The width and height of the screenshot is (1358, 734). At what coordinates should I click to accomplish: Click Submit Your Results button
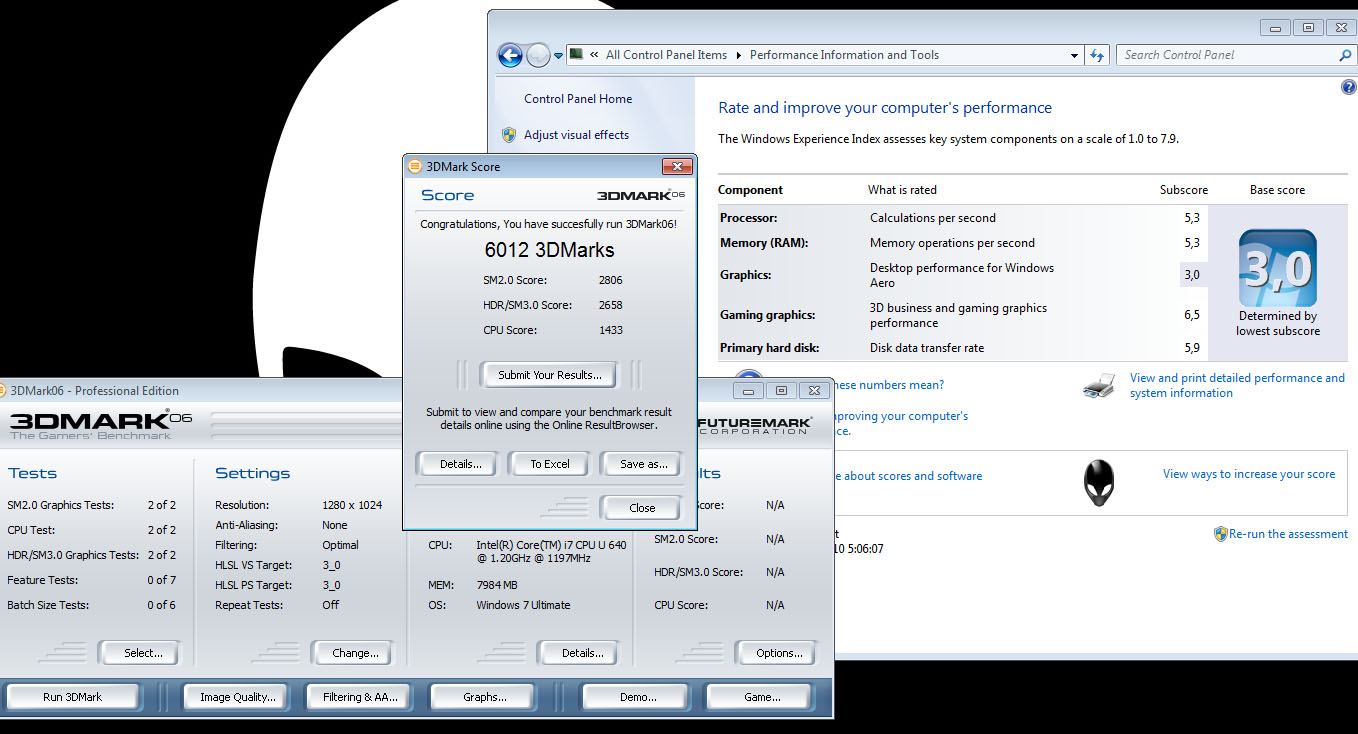550,375
